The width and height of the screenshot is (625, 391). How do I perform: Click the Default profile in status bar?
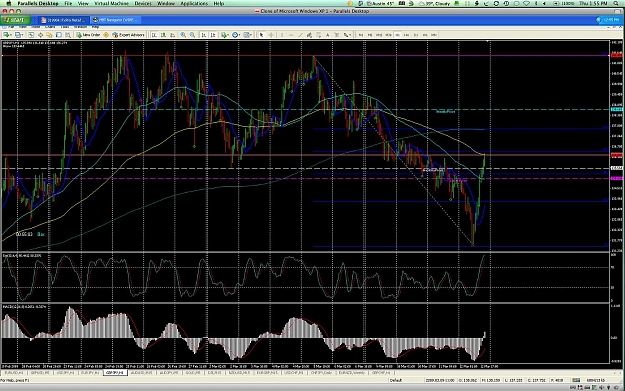point(396,380)
